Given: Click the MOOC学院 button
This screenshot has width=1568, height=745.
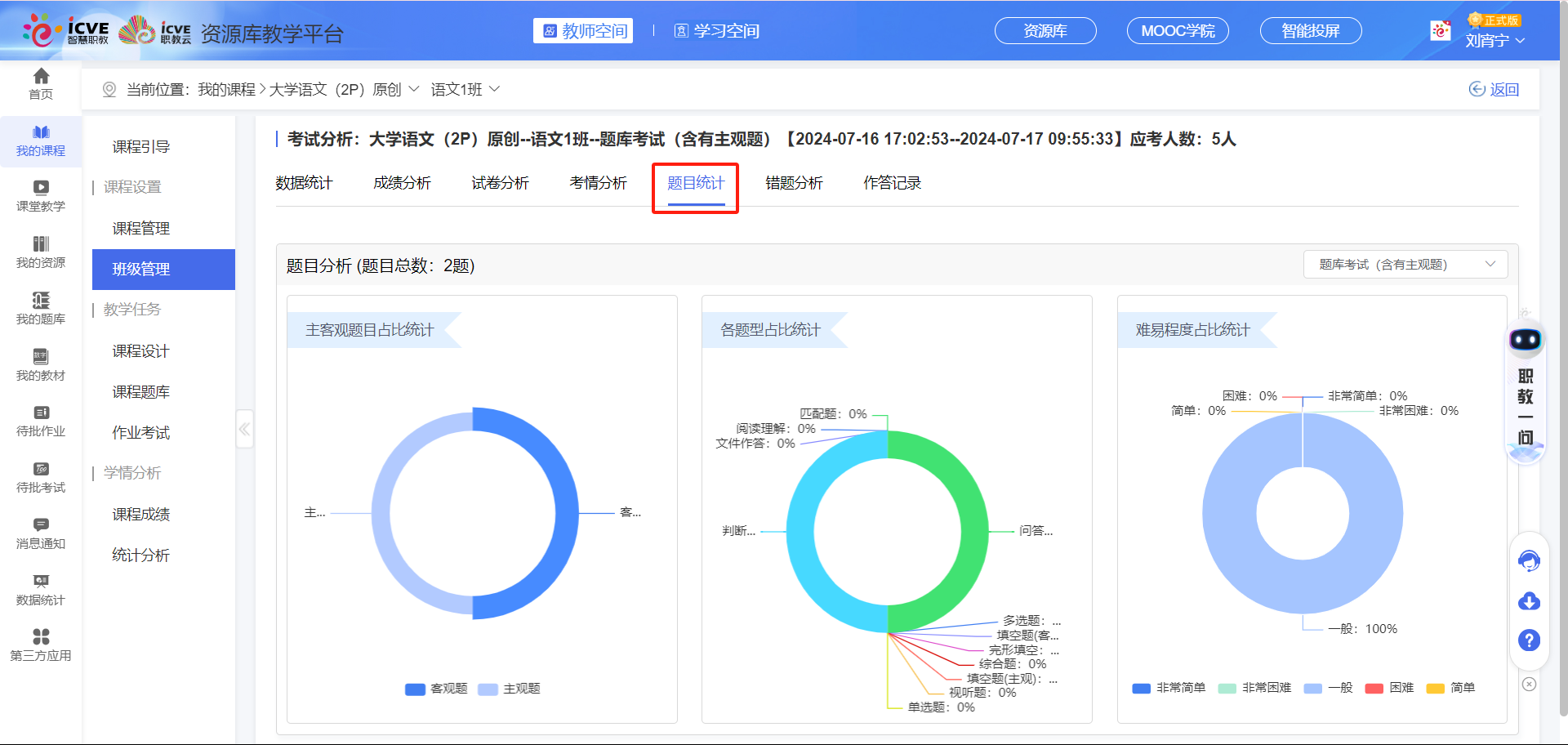Looking at the screenshot, I should coord(1178,31).
